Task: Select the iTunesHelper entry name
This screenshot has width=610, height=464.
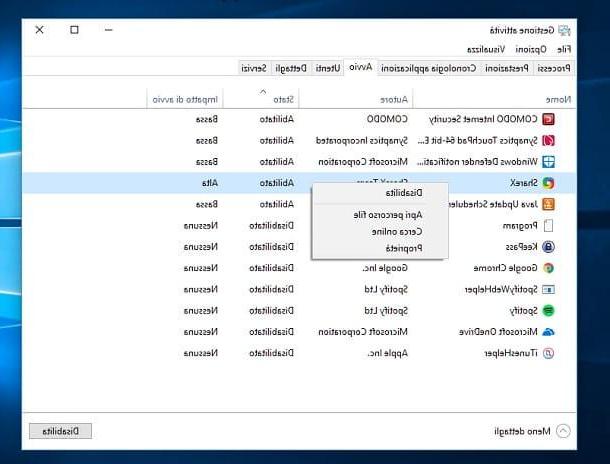Action: pos(511,353)
